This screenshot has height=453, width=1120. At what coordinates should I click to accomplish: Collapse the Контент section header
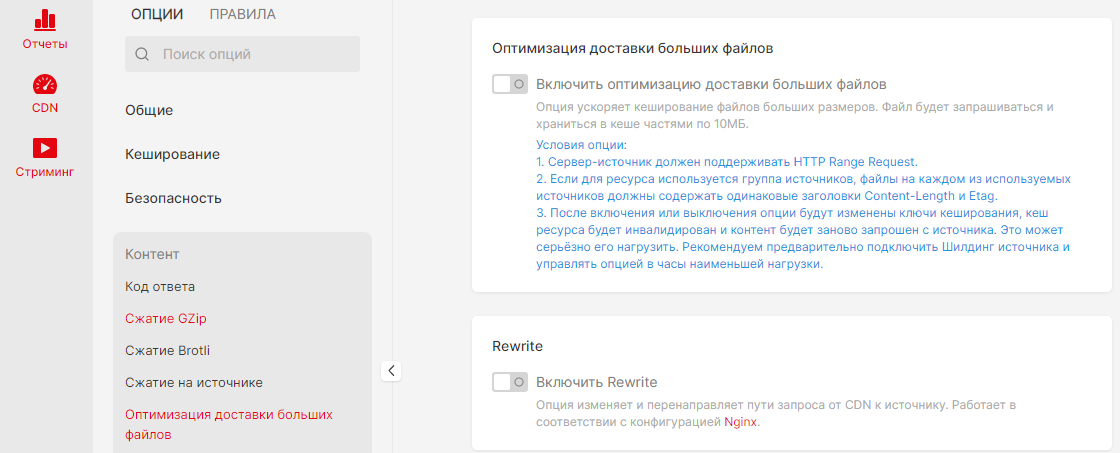pos(152,255)
